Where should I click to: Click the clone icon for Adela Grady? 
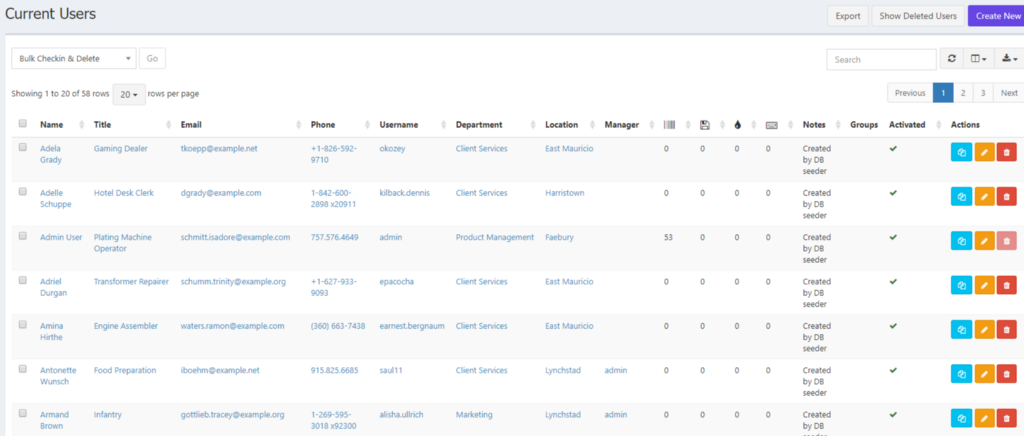click(x=961, y=153)
